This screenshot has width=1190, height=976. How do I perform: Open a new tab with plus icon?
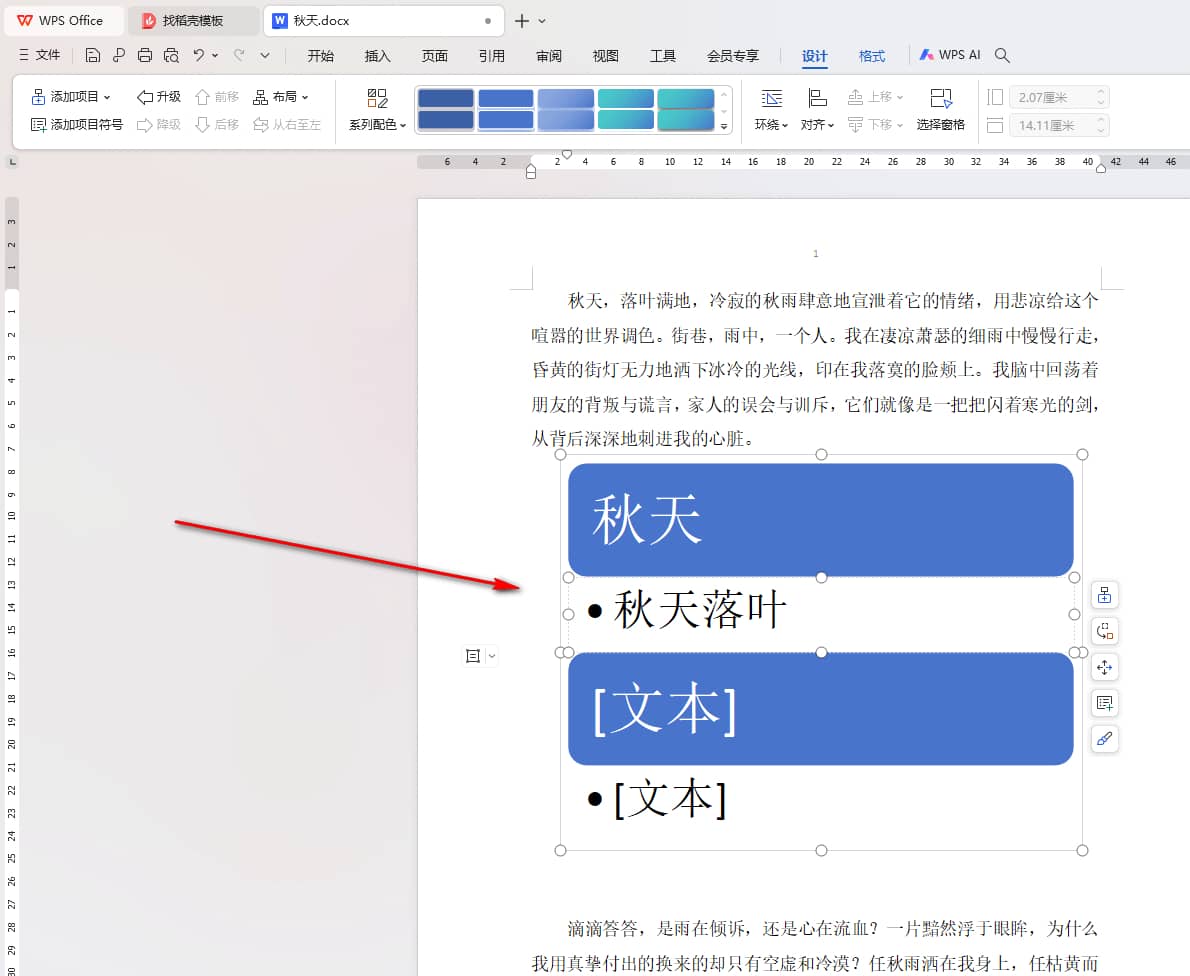(522, 20)
